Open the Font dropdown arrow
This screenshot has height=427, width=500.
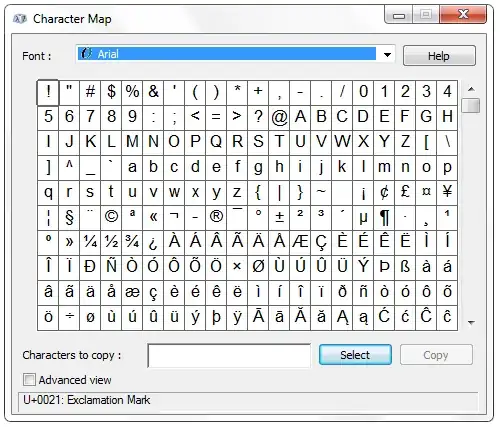[x=387, y=55]
